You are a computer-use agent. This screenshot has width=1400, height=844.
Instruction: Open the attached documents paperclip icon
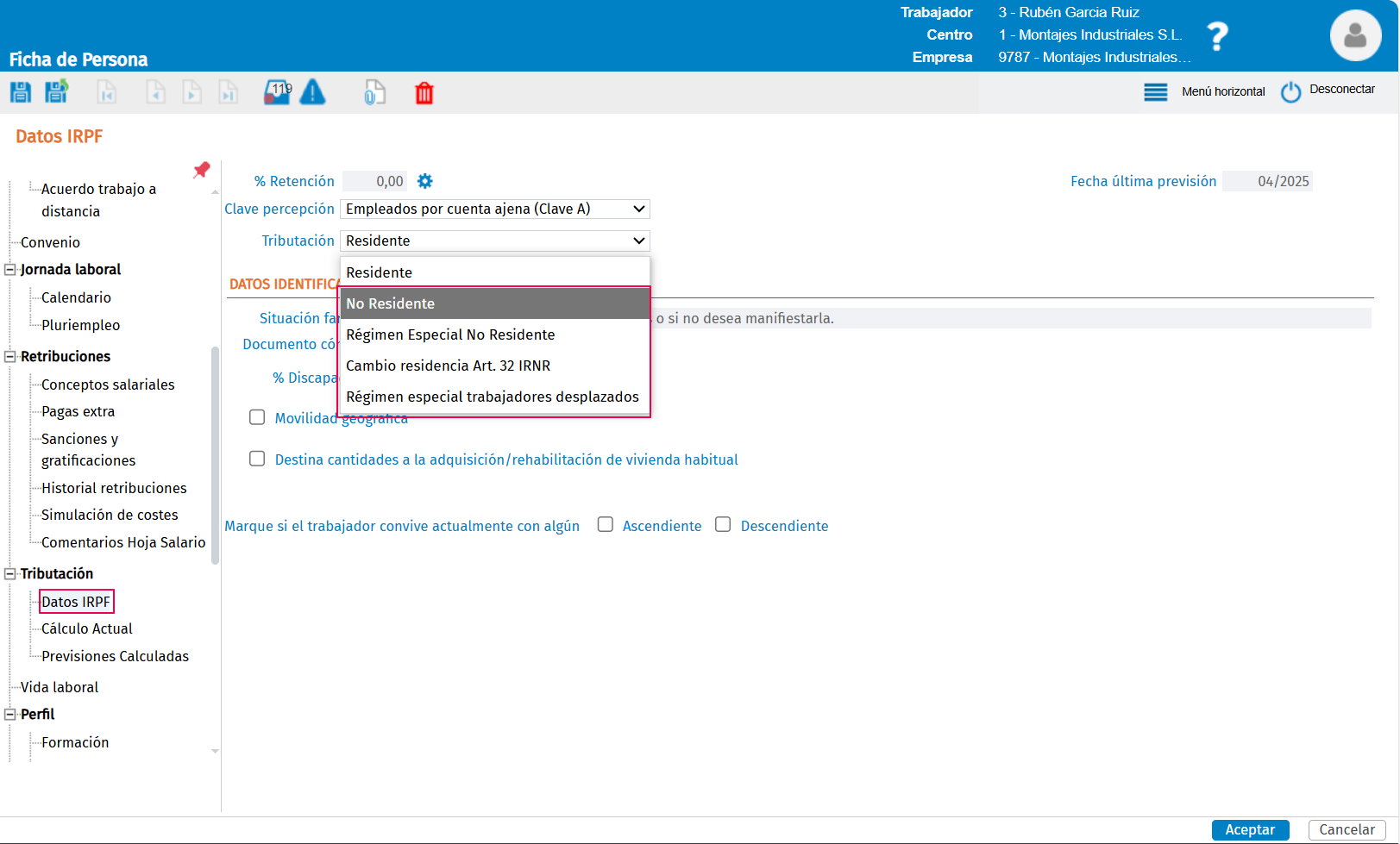pyautogui.click(x=374, y=92)
